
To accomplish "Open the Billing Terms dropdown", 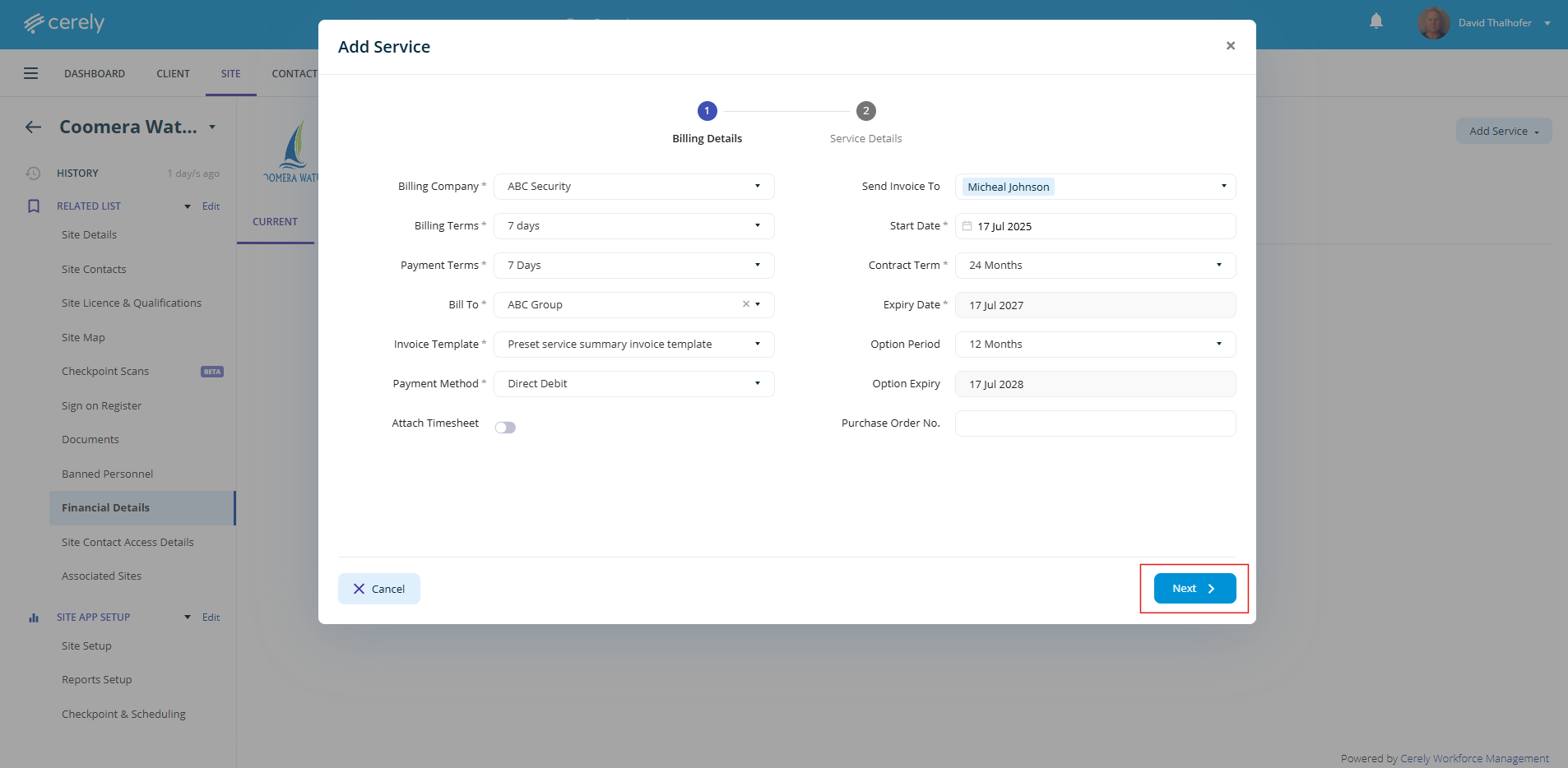I will tap(634, 226).
